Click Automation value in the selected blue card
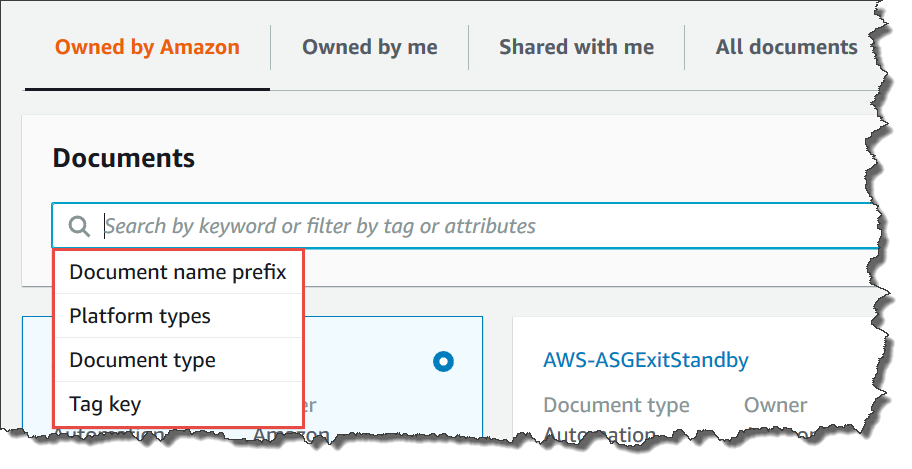Viewport: 912px width, 469px height. click(110, 436)
